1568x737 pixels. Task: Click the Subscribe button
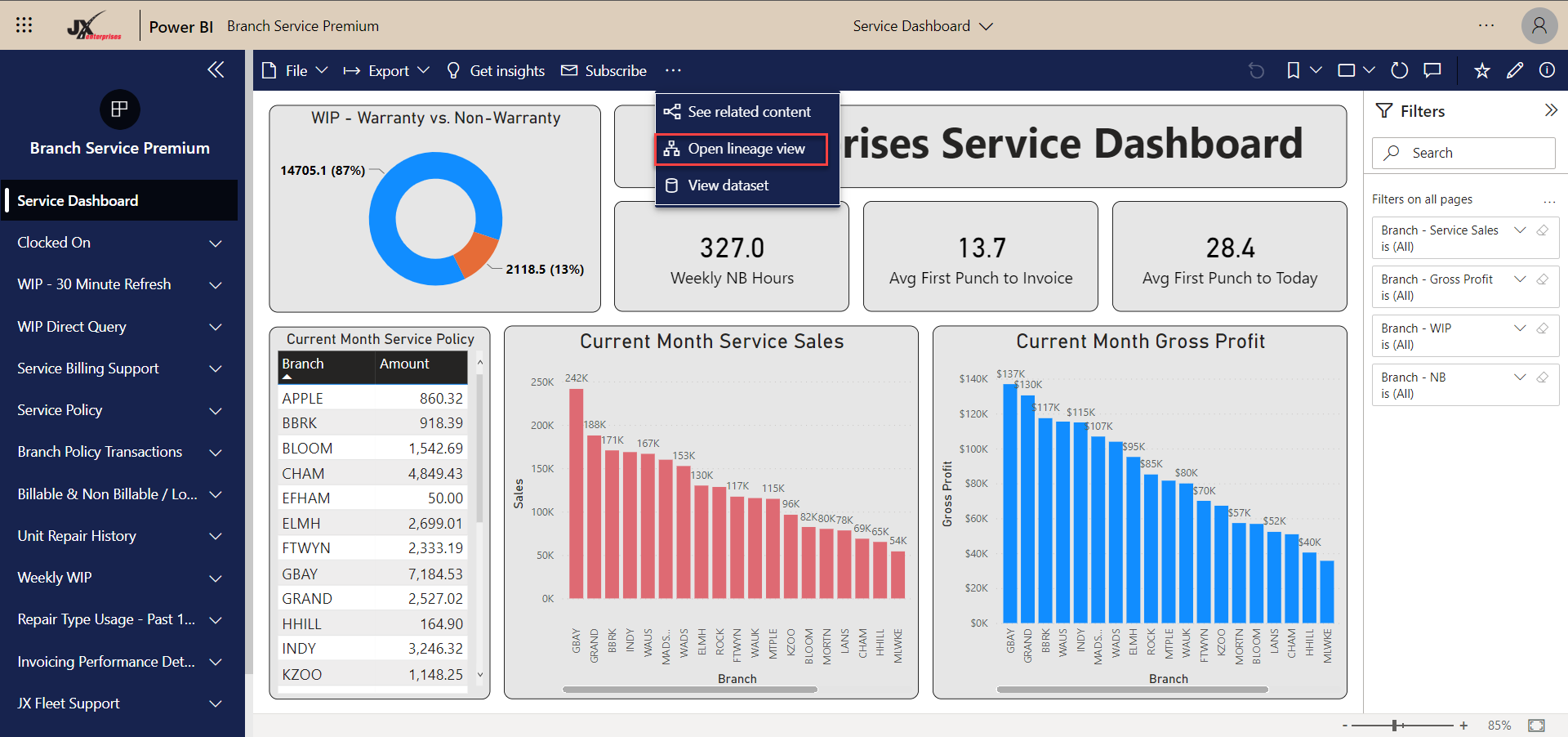coord(604,71)
